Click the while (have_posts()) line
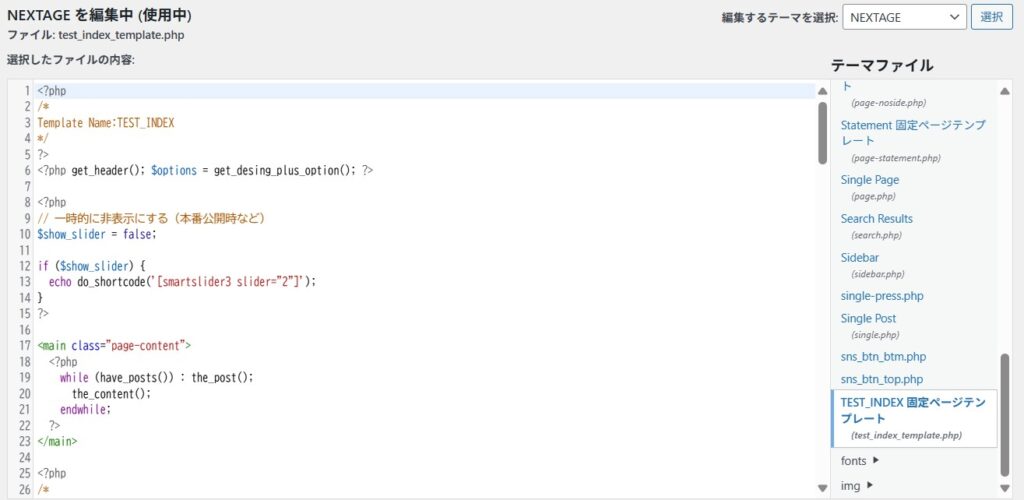The image size is (1024, 500). click(156, 378)
